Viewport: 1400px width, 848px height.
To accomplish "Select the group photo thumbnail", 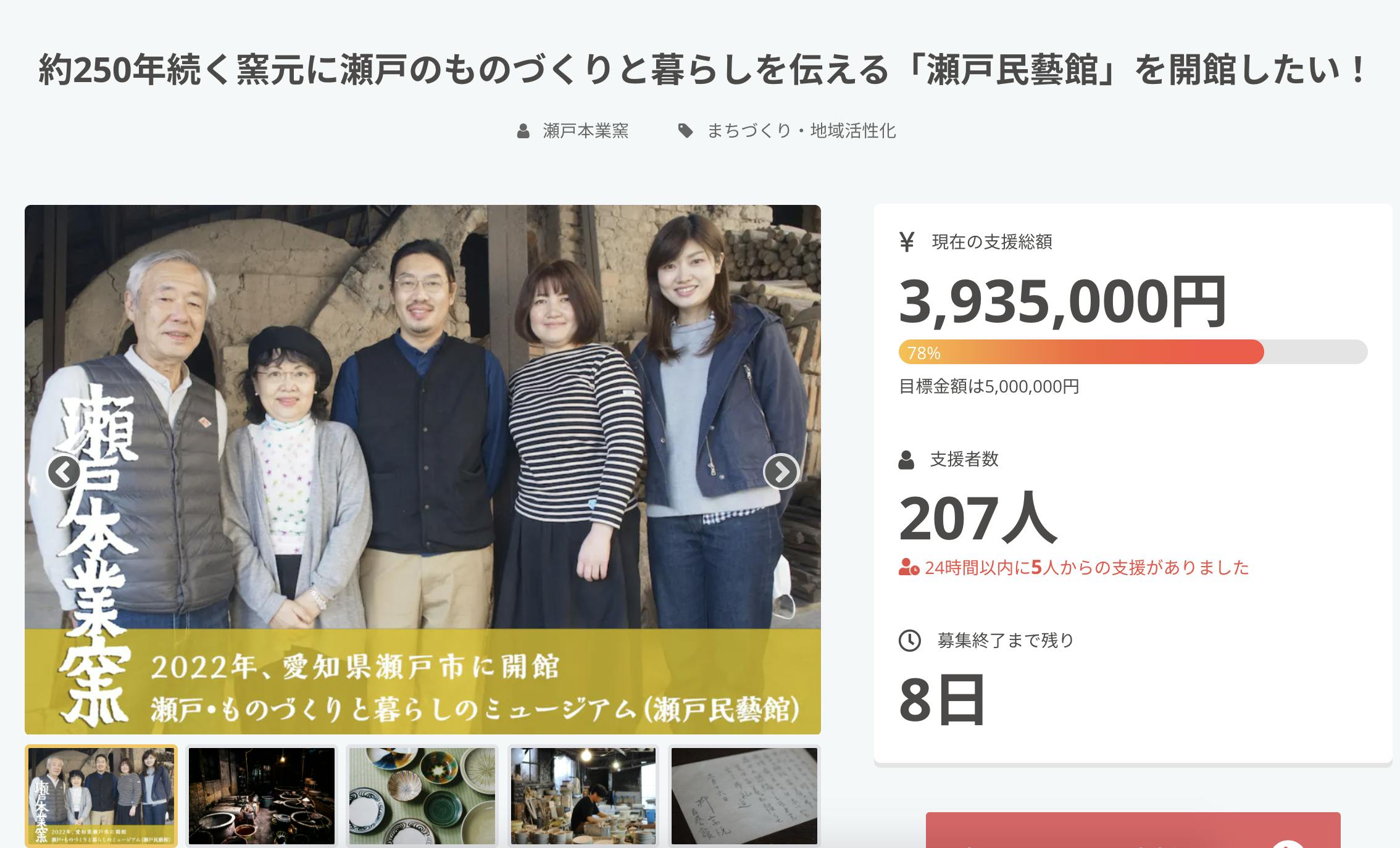I will coord(101,796).
